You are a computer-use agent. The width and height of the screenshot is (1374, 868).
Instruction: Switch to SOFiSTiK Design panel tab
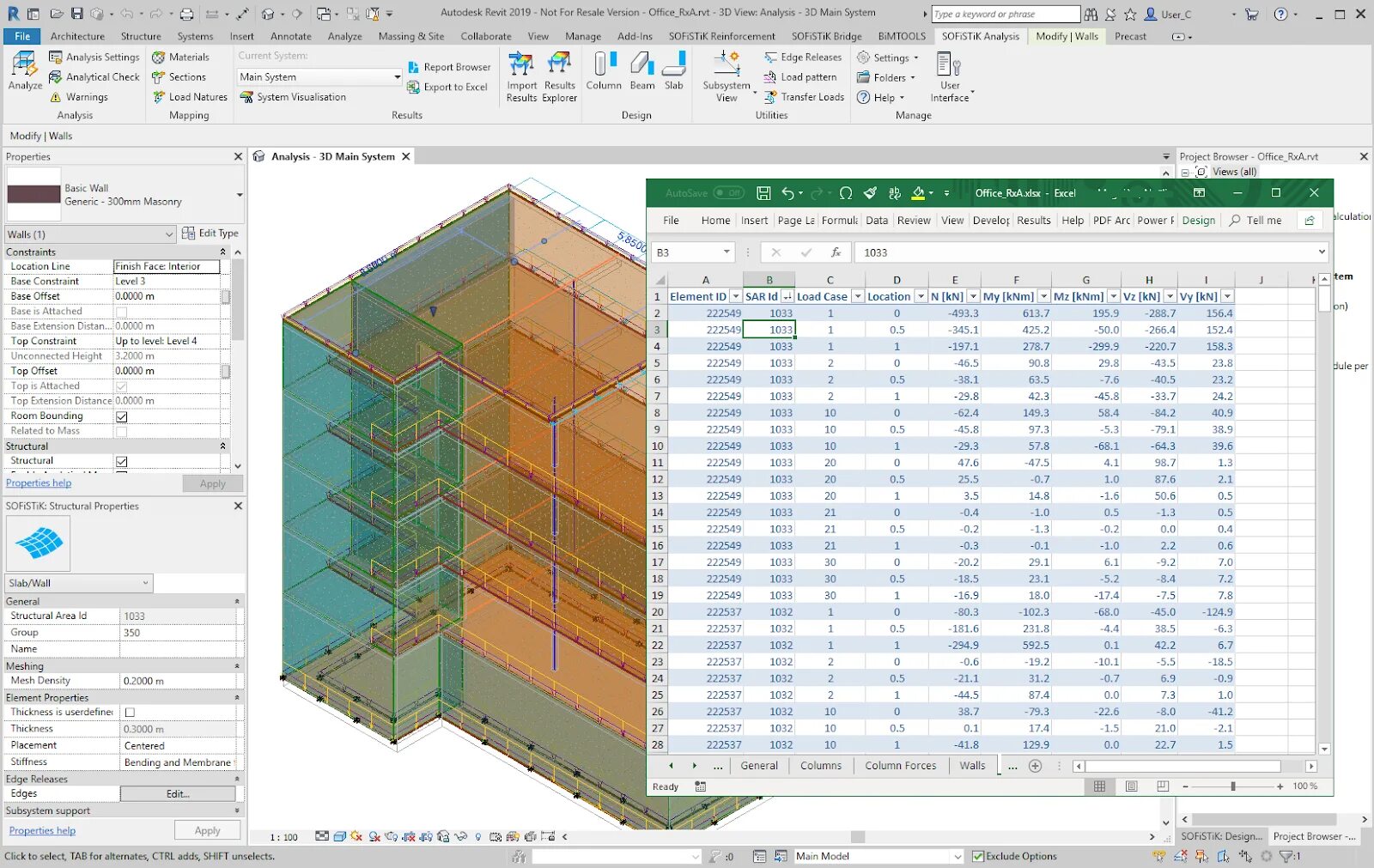(1221, 836)
